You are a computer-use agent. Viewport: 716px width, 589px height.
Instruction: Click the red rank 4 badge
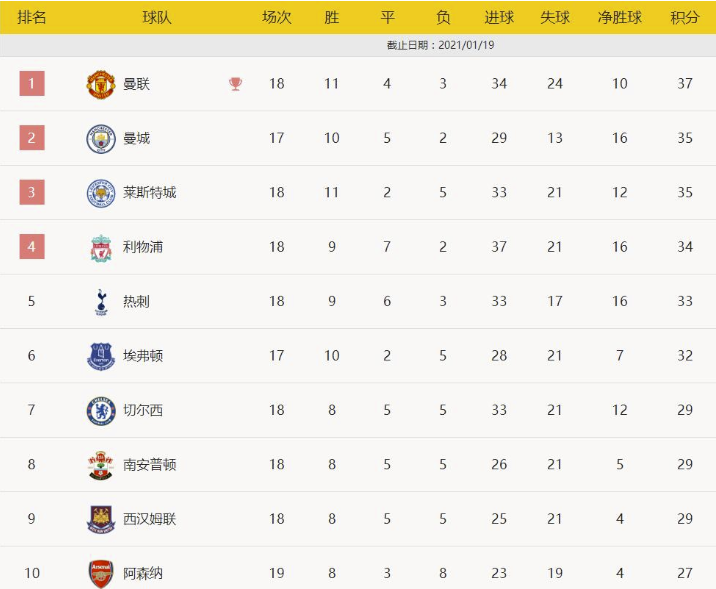pos(32,247)
